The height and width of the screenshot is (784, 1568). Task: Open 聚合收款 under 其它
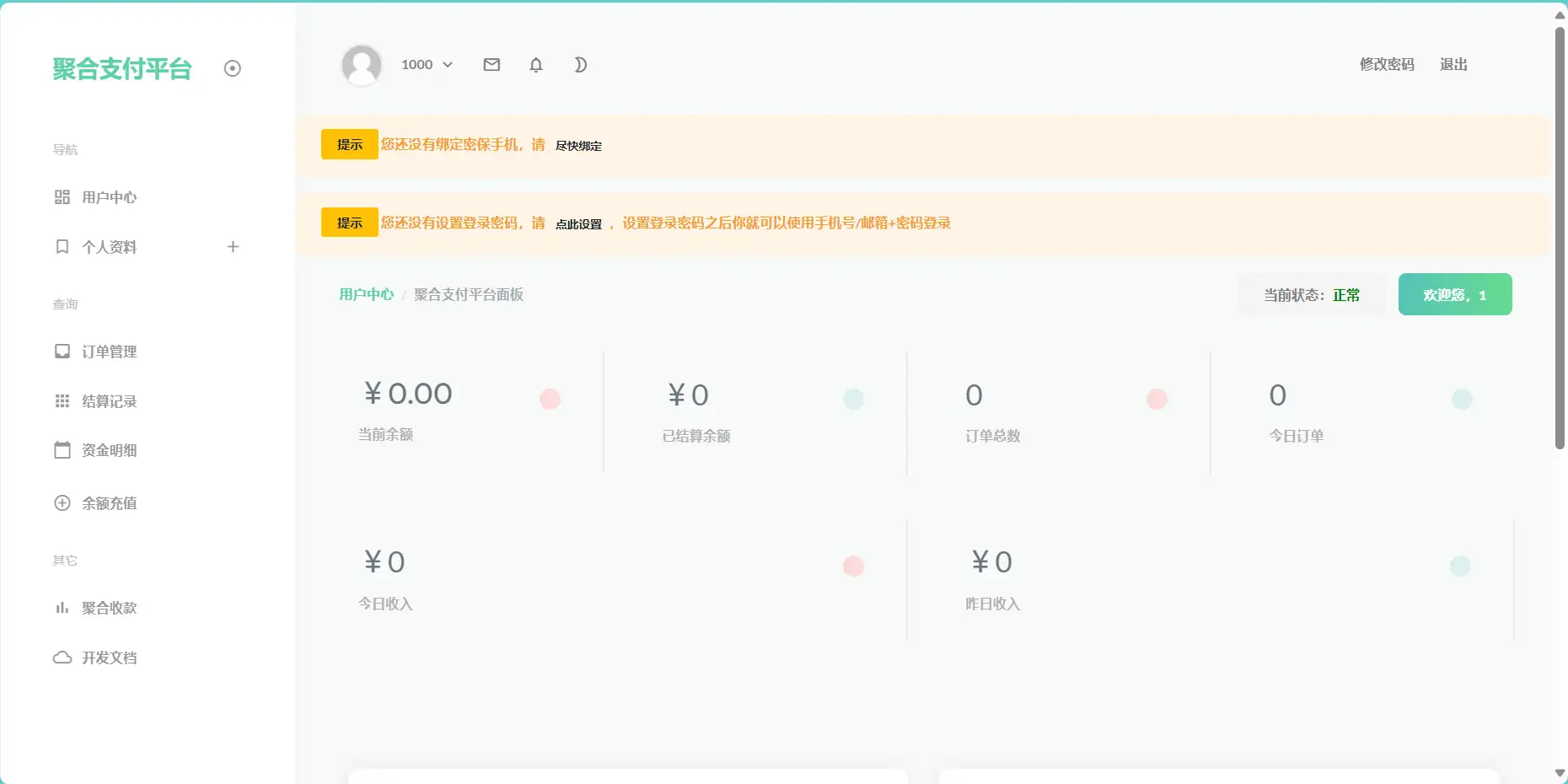click(x=109, y=608)
